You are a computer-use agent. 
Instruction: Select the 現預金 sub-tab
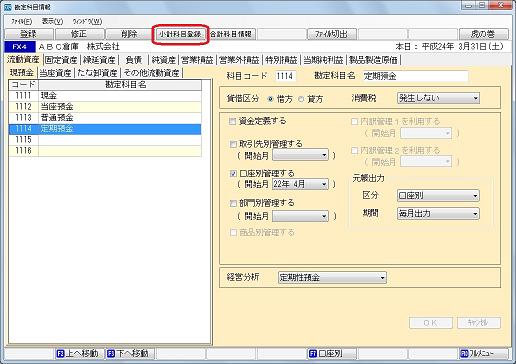click(x=22, y=73)
